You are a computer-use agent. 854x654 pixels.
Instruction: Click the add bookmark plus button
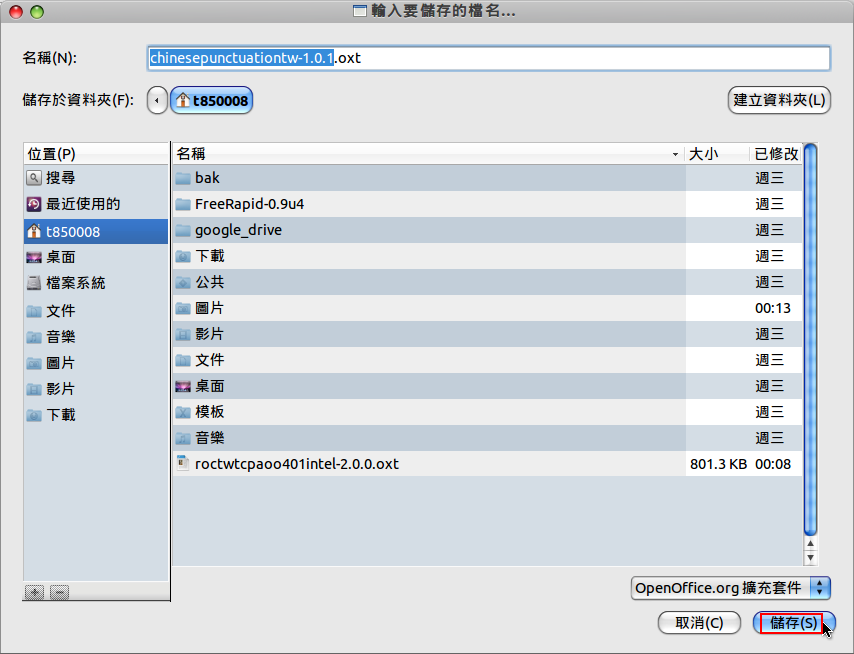[35, 592]
